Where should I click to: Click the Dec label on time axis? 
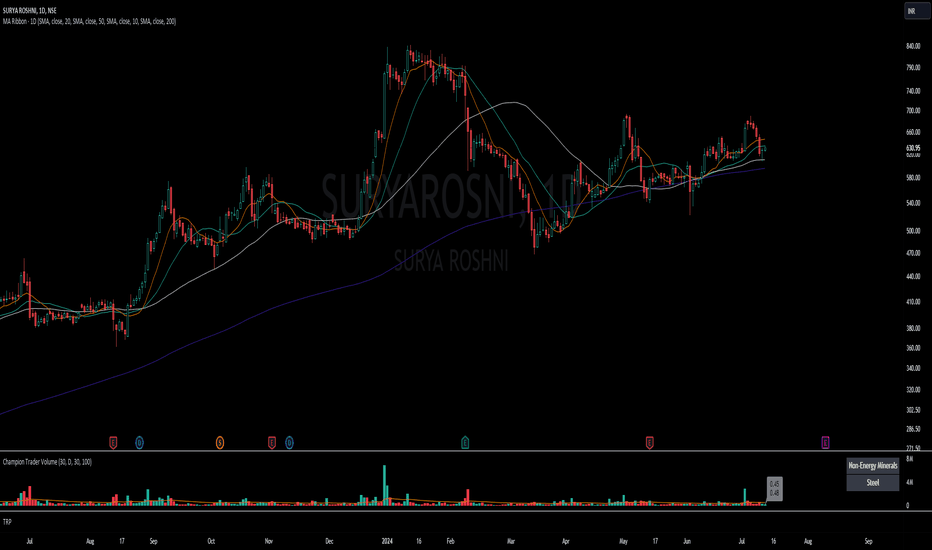pos(329,542)
